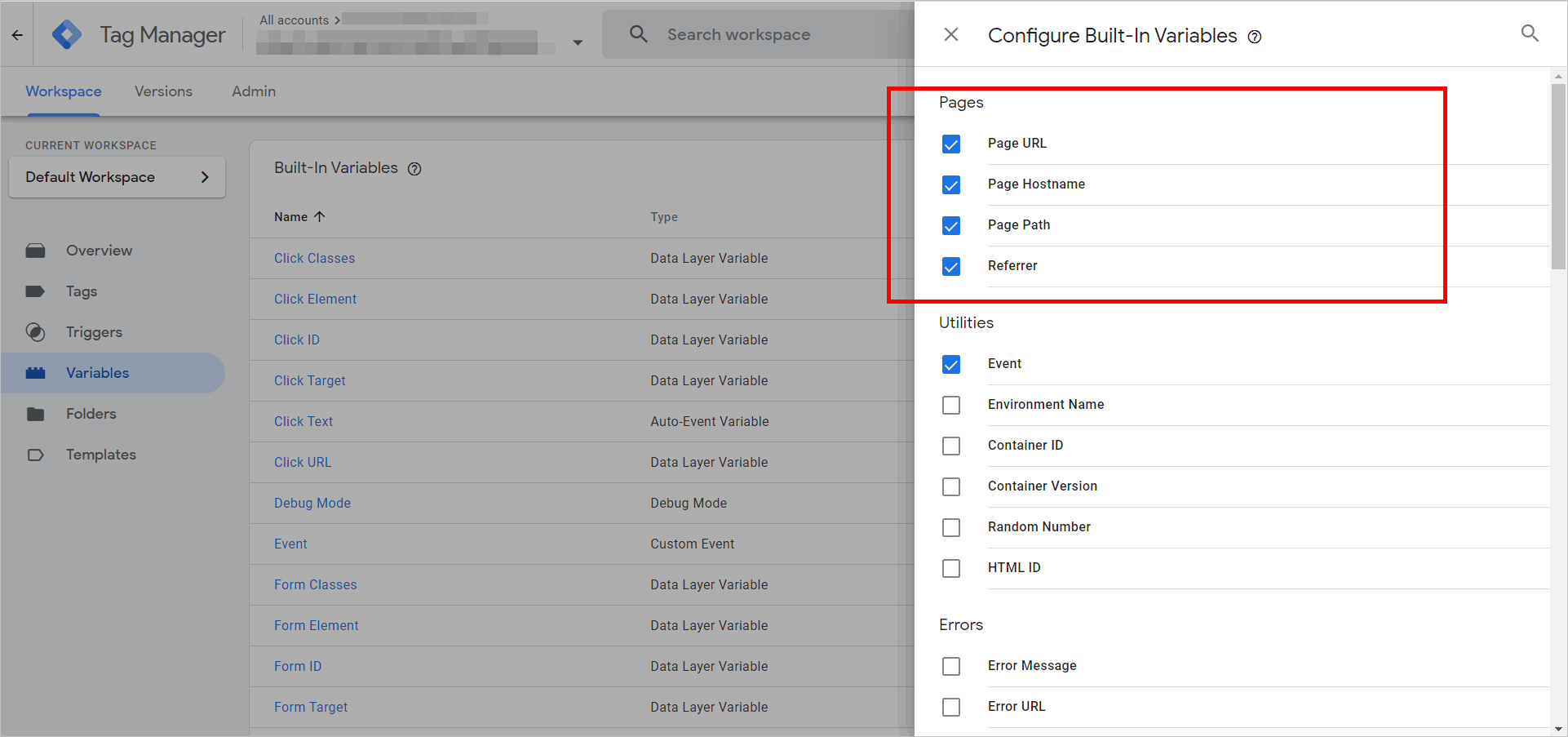Open Variables in the sidebar

(x=113, y=373)
